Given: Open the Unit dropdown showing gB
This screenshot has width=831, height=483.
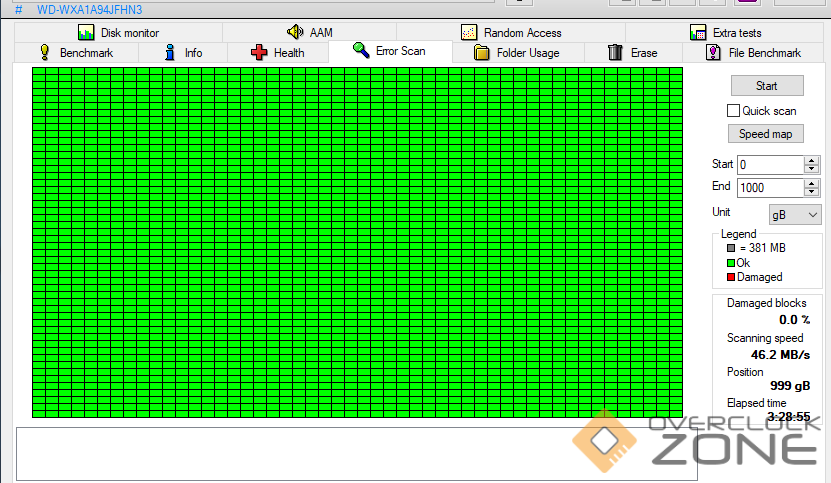Looking at the screenshot, I should click(794, 214).
